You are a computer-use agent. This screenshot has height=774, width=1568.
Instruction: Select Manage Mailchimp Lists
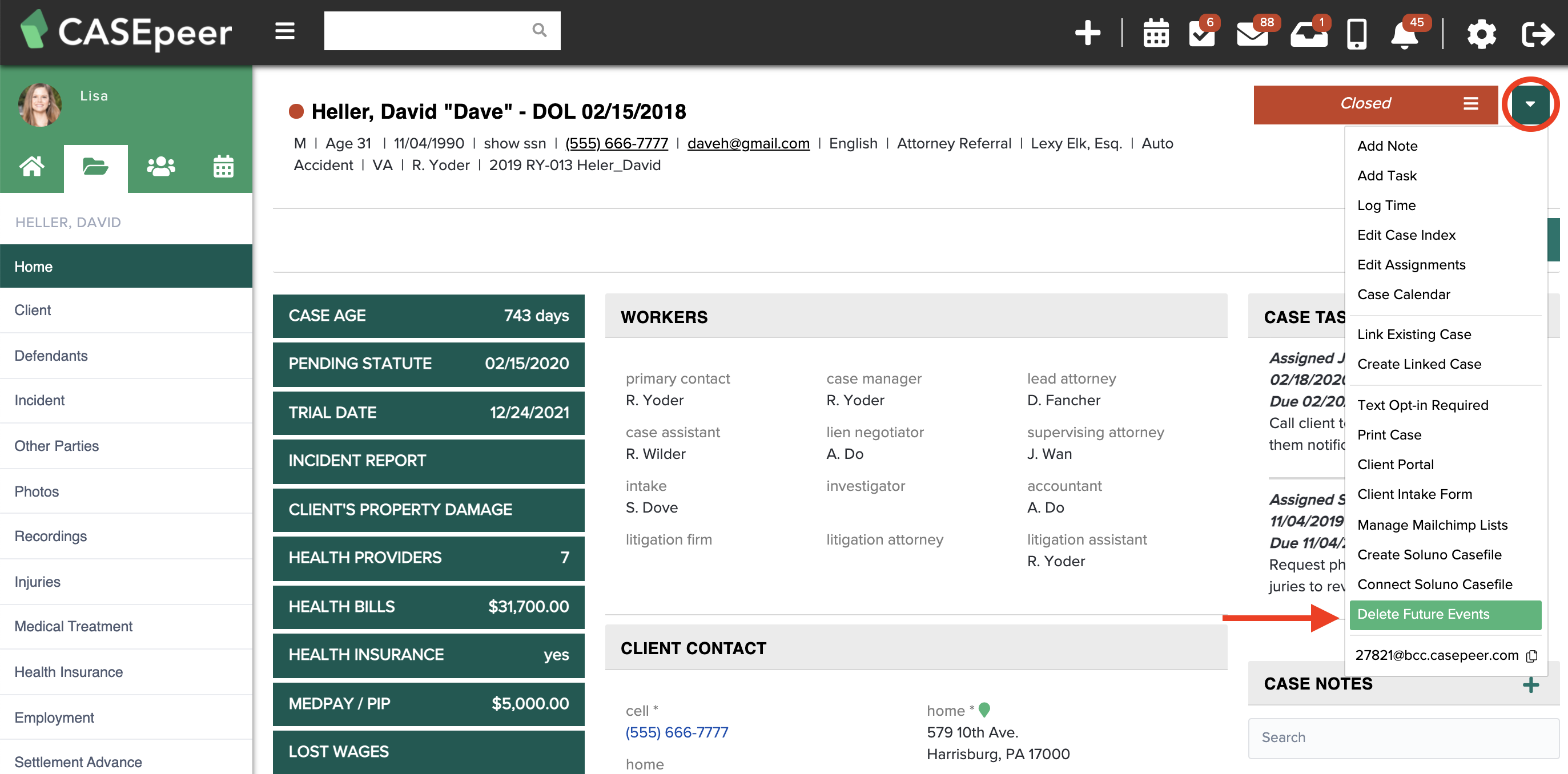click(x=1432, y=525)
